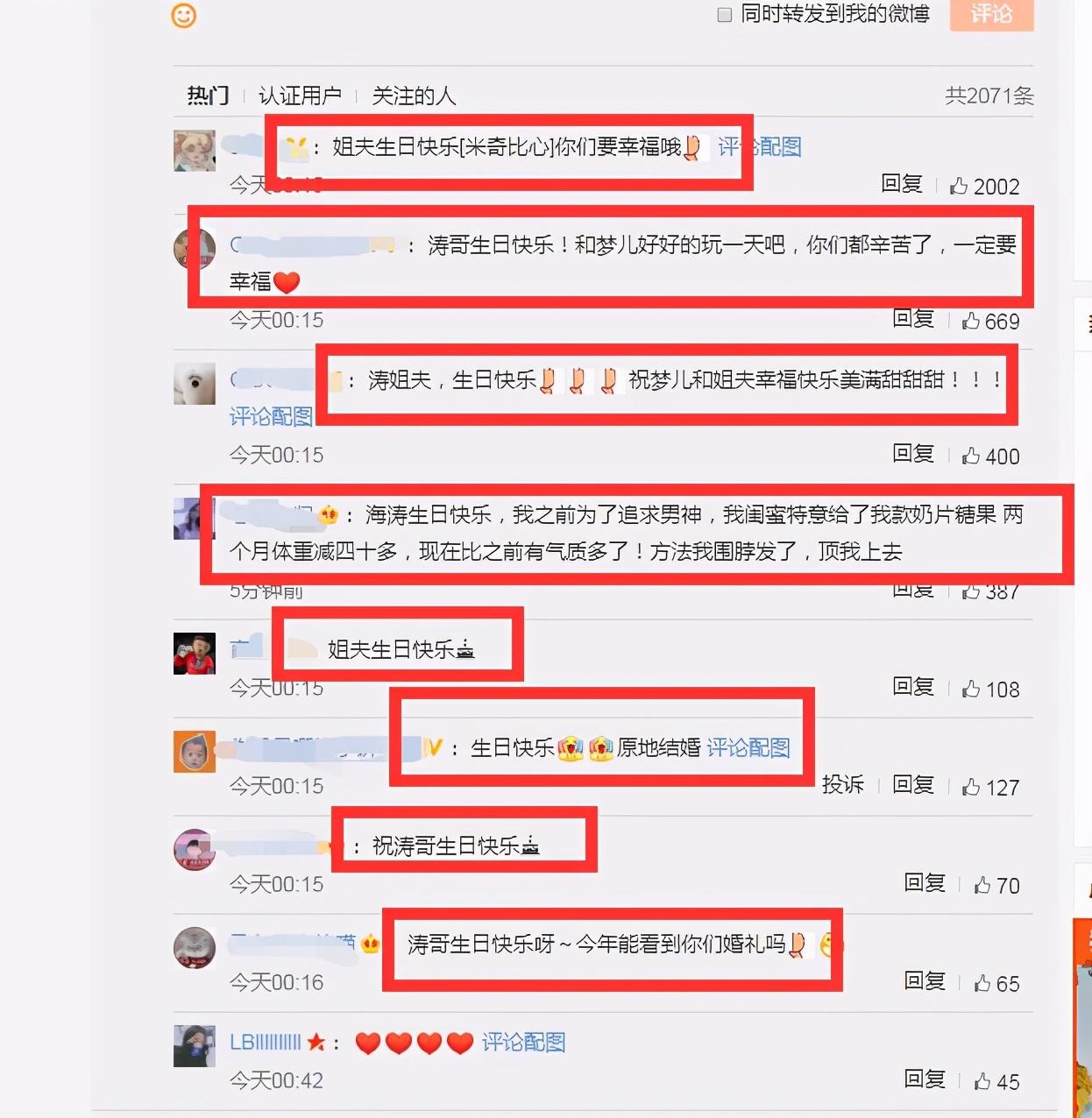Open avatar of top comment user
1092x1118 pixels.
point(195,150)
